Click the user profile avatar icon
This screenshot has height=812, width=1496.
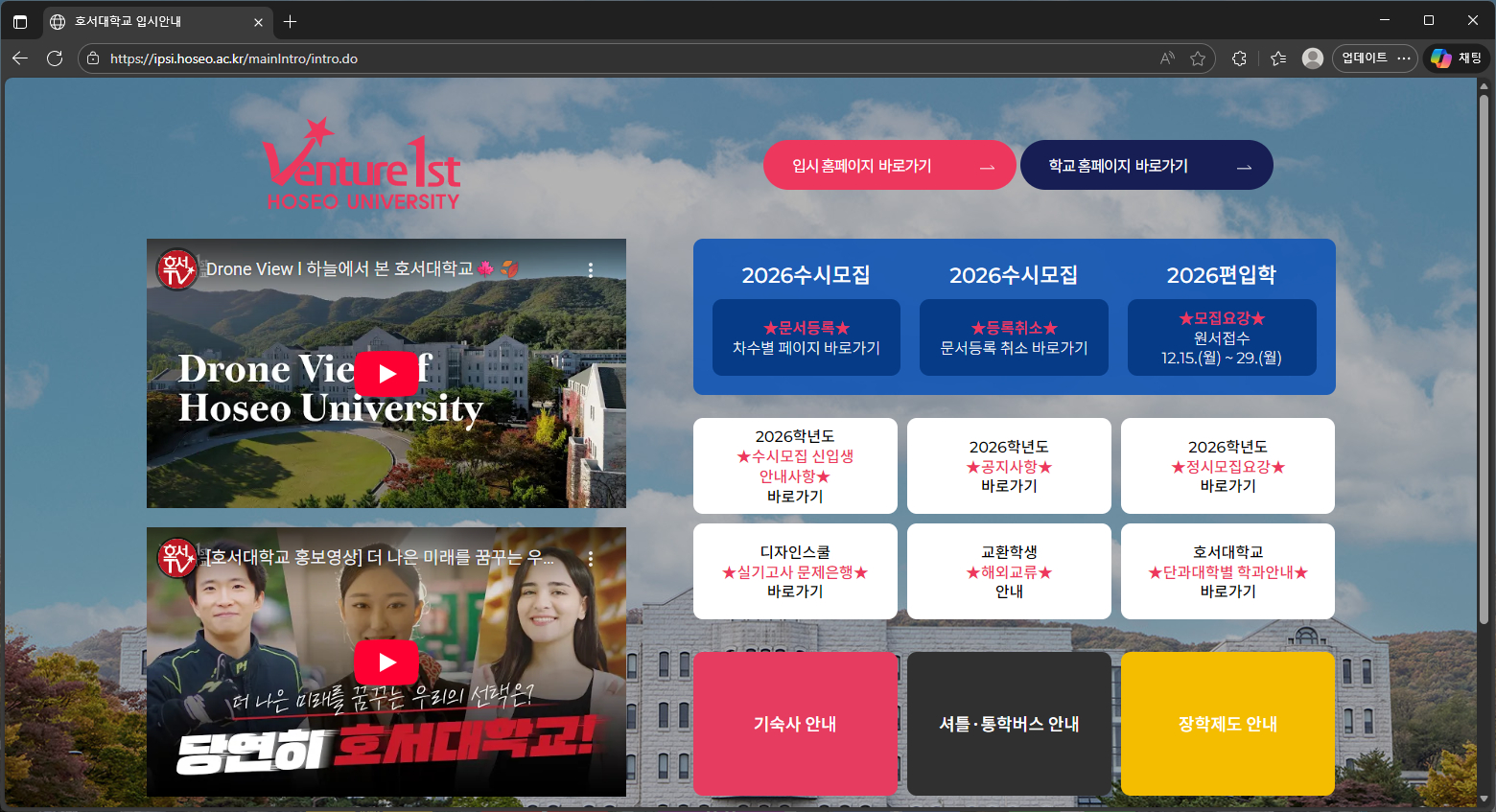click(x=1313, y=58)
